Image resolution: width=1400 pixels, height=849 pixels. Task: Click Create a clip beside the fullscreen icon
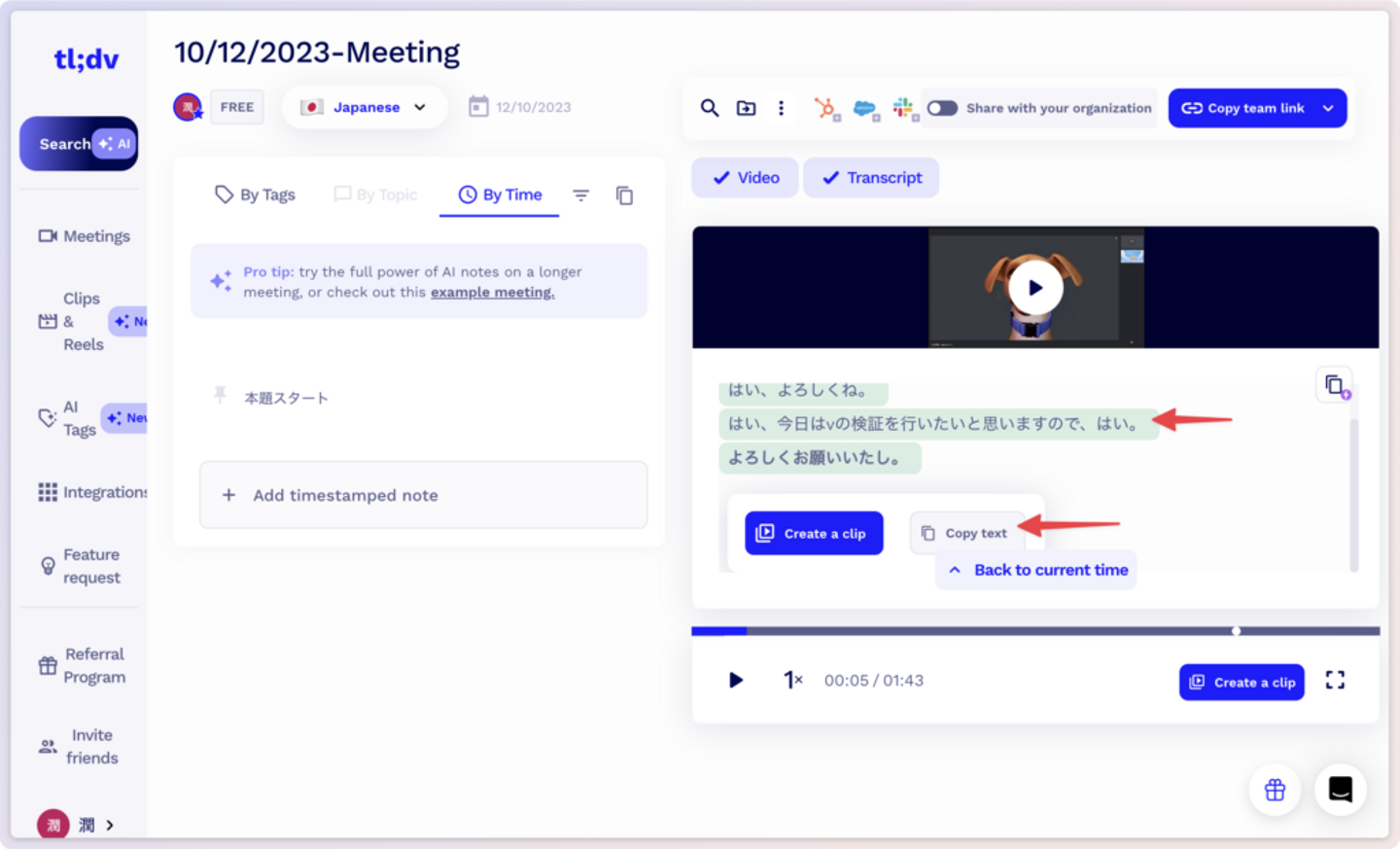tap(1242, 682)
